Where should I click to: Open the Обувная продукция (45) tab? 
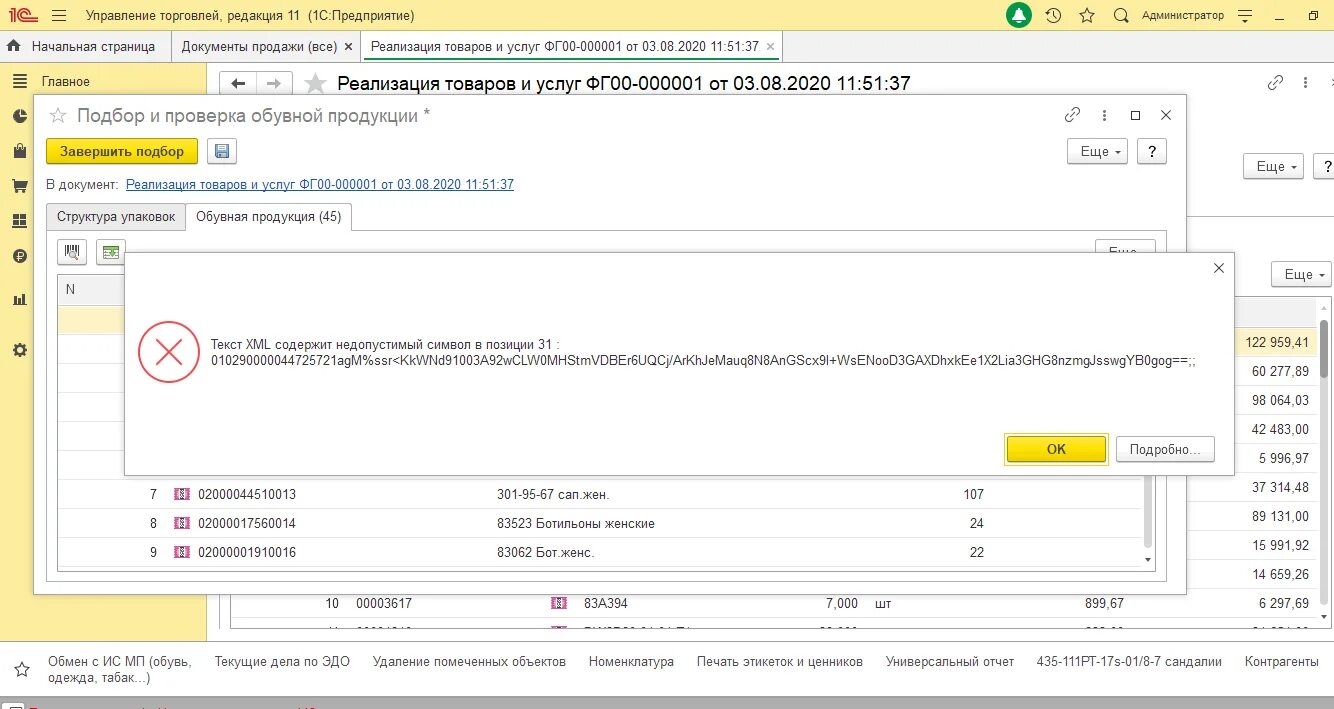268,217
